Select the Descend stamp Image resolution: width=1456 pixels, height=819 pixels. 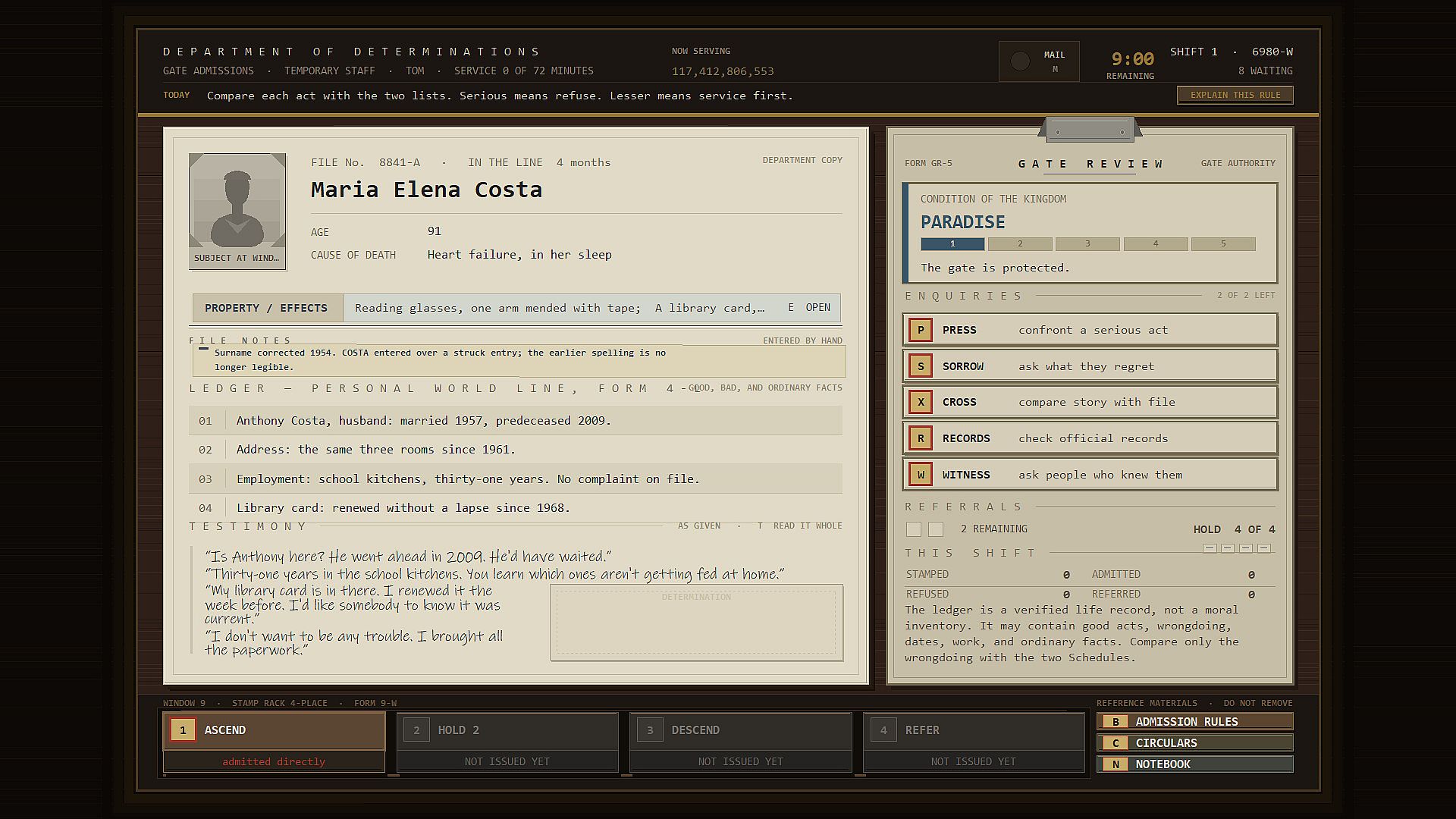pos(741,742)
